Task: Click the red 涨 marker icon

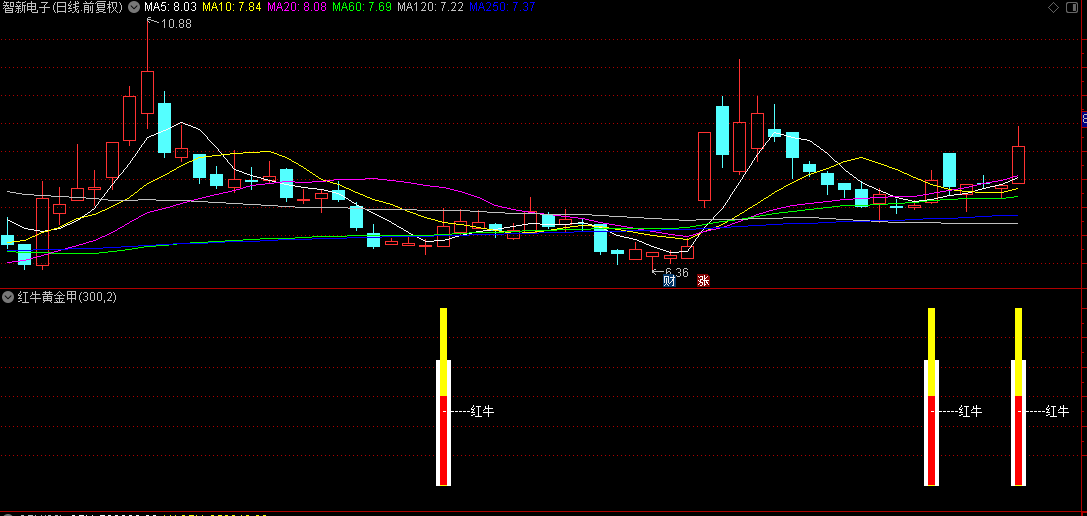Action: click(703, 281)
